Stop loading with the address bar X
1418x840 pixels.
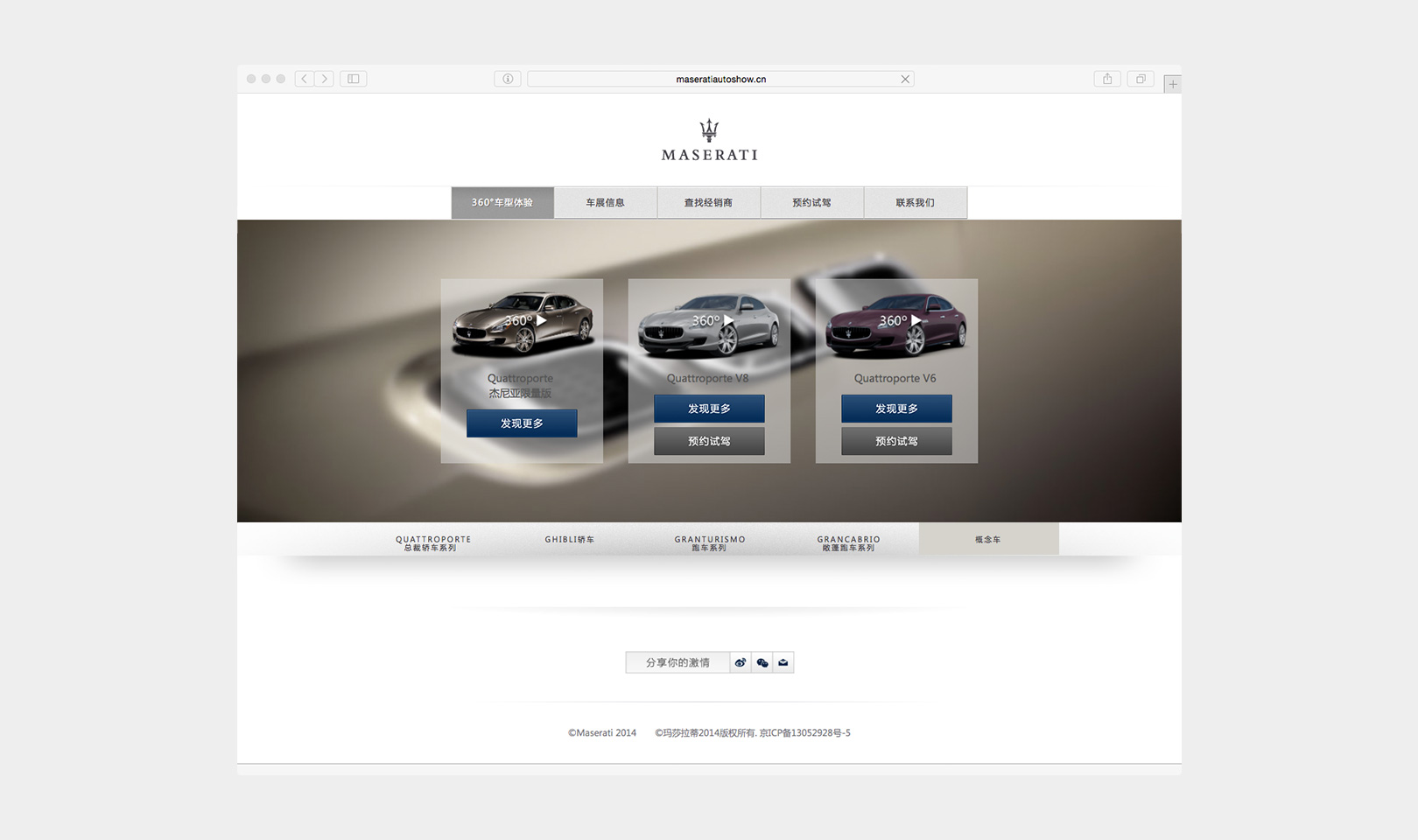905,79
